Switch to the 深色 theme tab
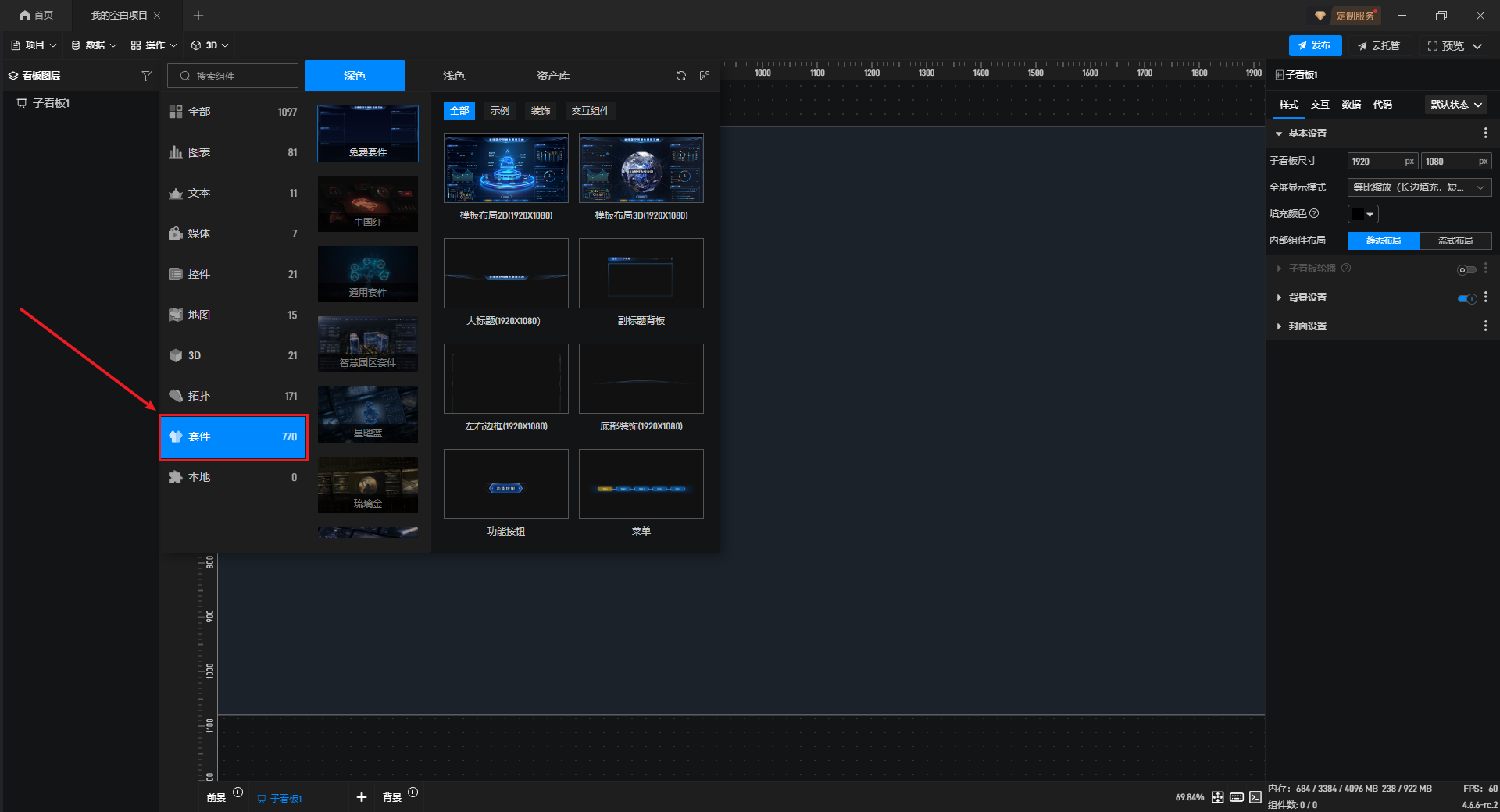This screenshot has width=1500, height=812. coord(355,76)
